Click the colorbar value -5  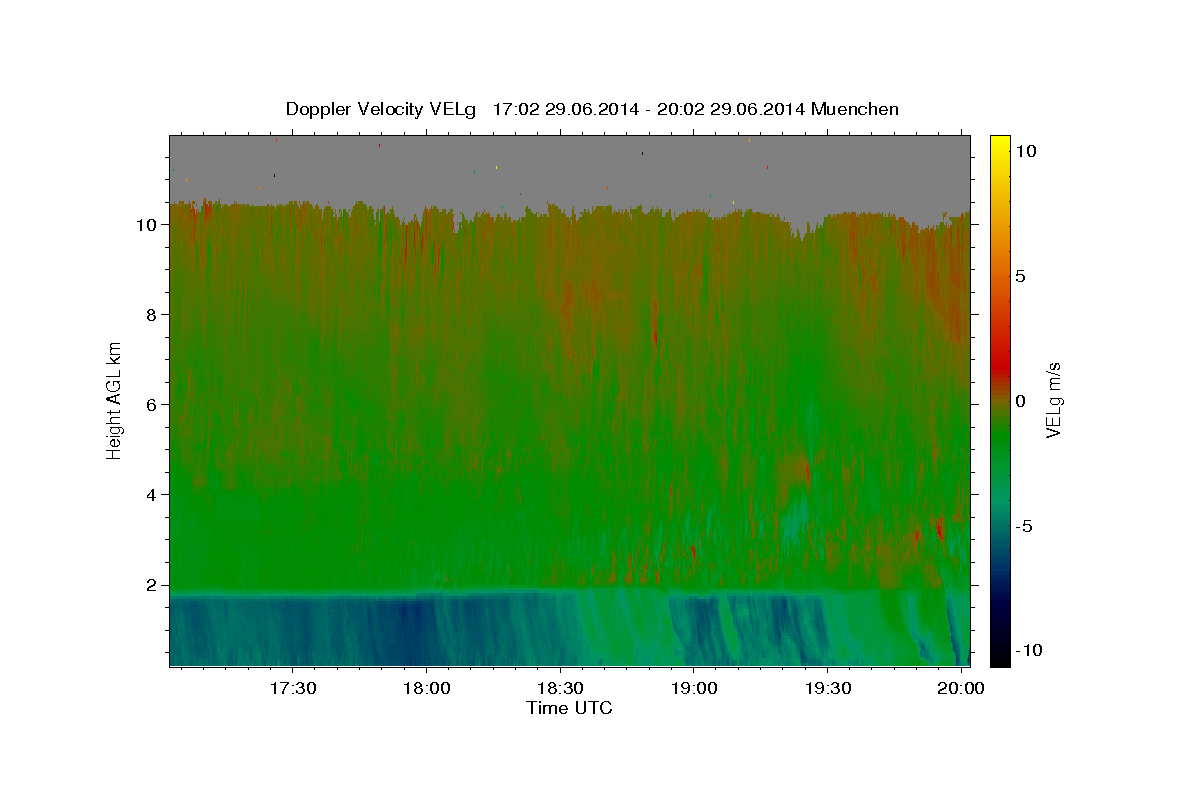click(x=1023, y=526)
